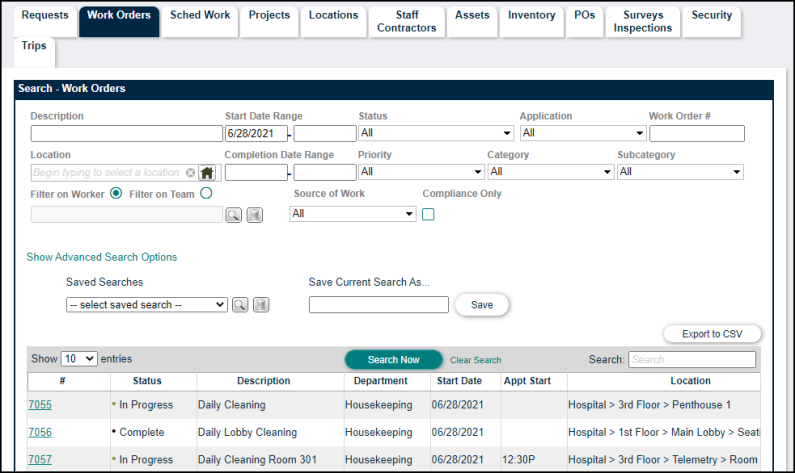This screenshot has height=473, width=795.
Task: Open the Source of Work dropdown
Action: tap(353, 213)
